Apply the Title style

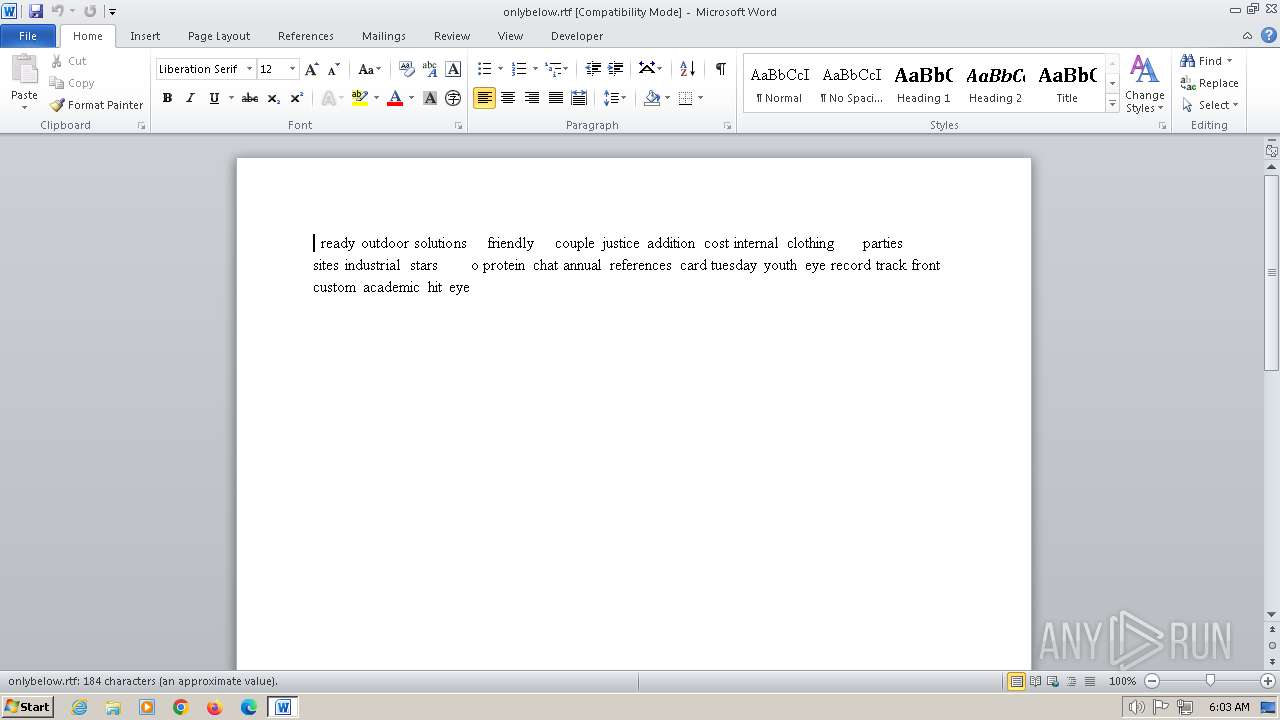[x=1067, y=83]
